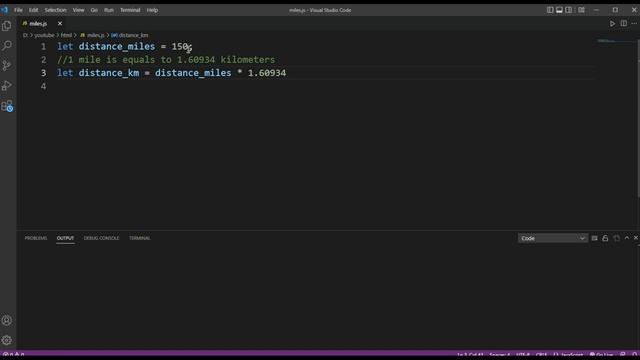Change indentation via Spaces status item

(500, 355)
